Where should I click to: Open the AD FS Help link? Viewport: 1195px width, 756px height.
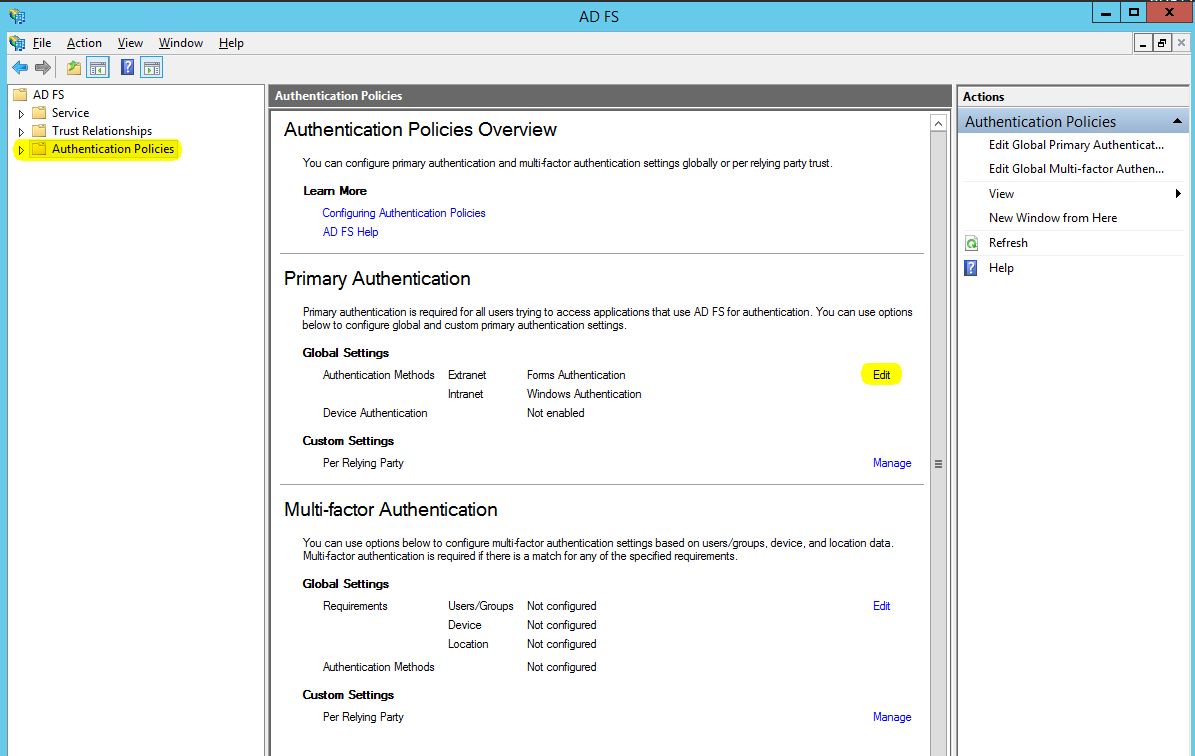[x=351, y=232]
